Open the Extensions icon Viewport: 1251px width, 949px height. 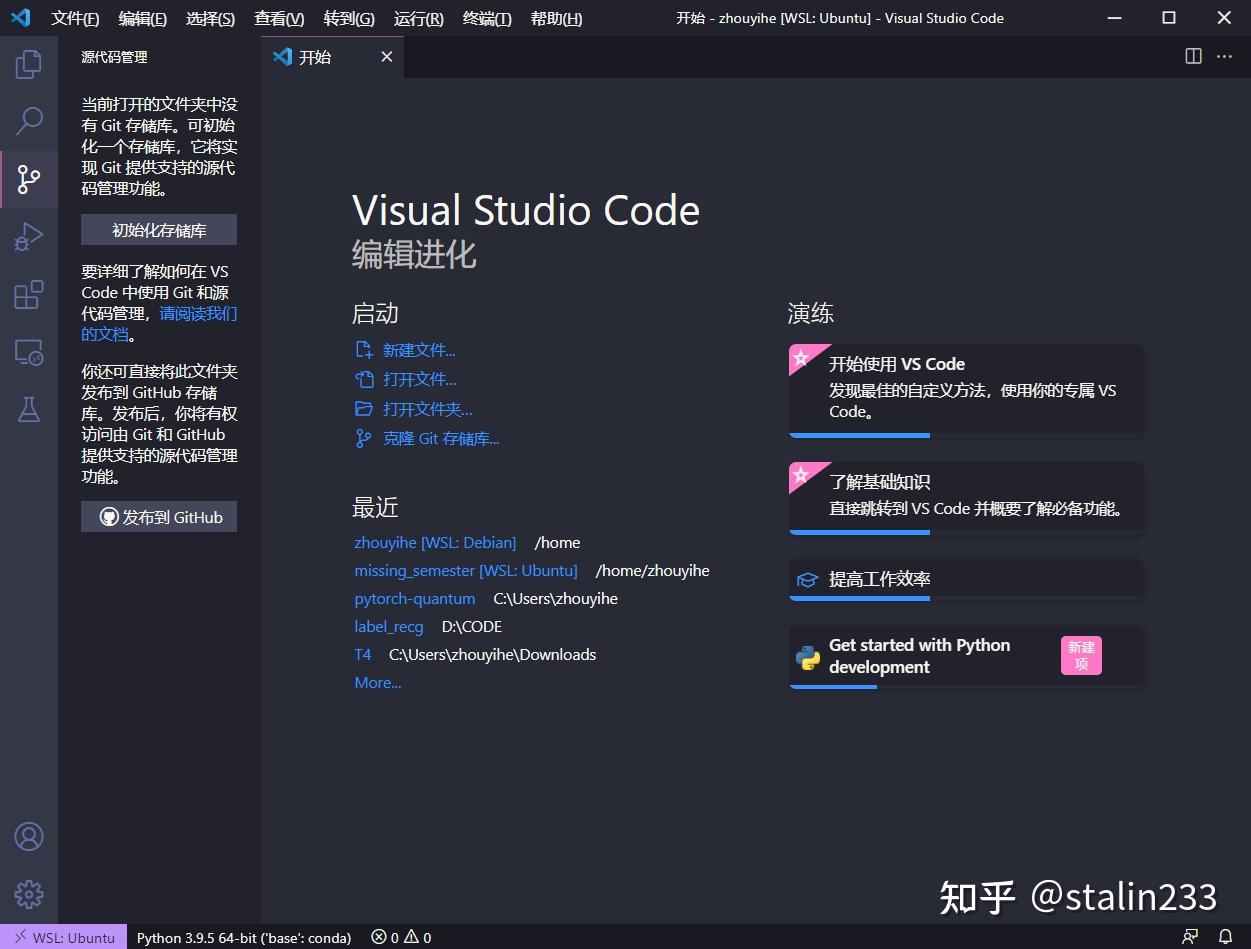[x=29, y=294]
